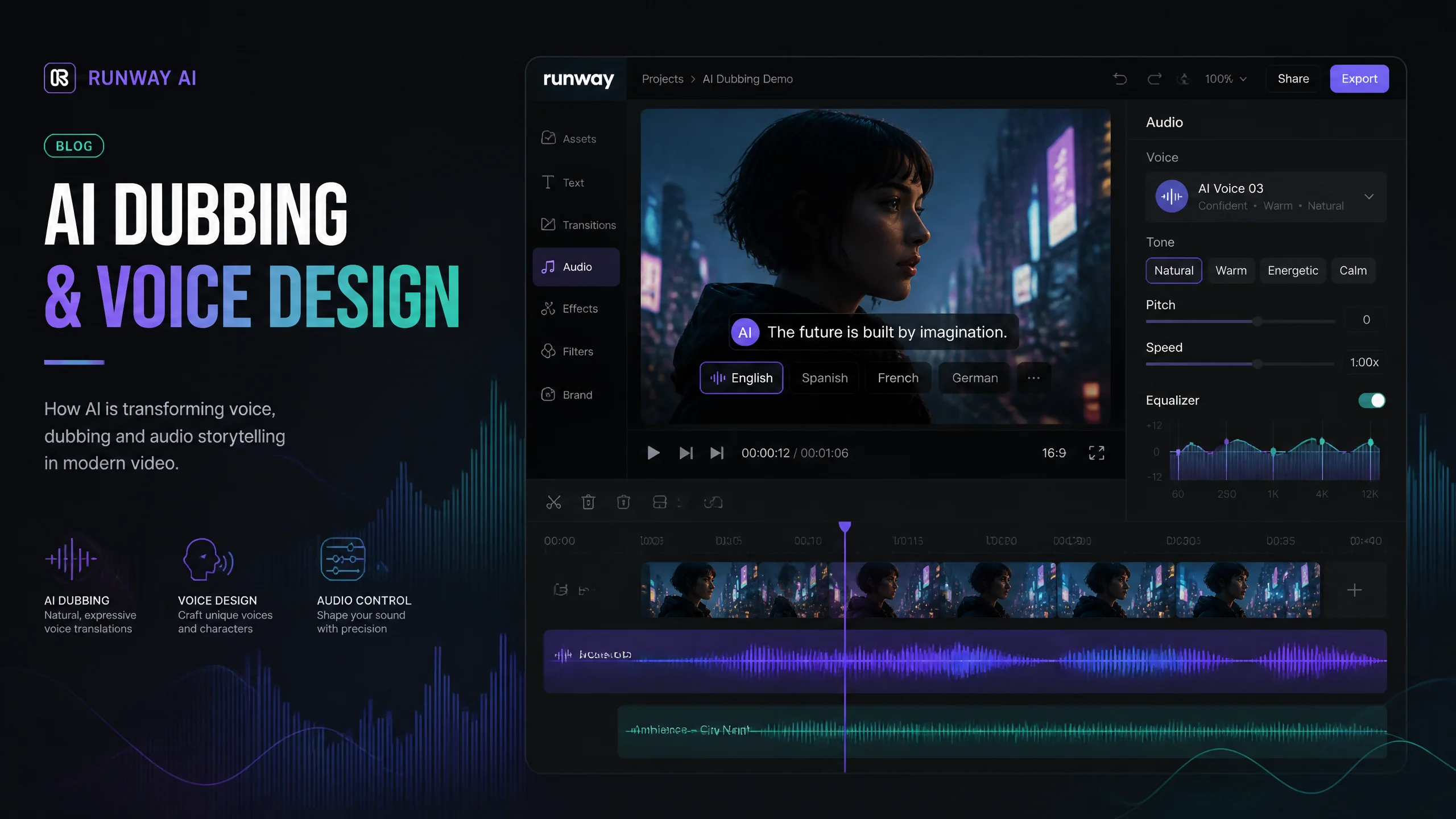This screenshot has width=1456, height=819.
Task: Click the caption "The future is built by imagination."
Action: (x=887, y=332)
